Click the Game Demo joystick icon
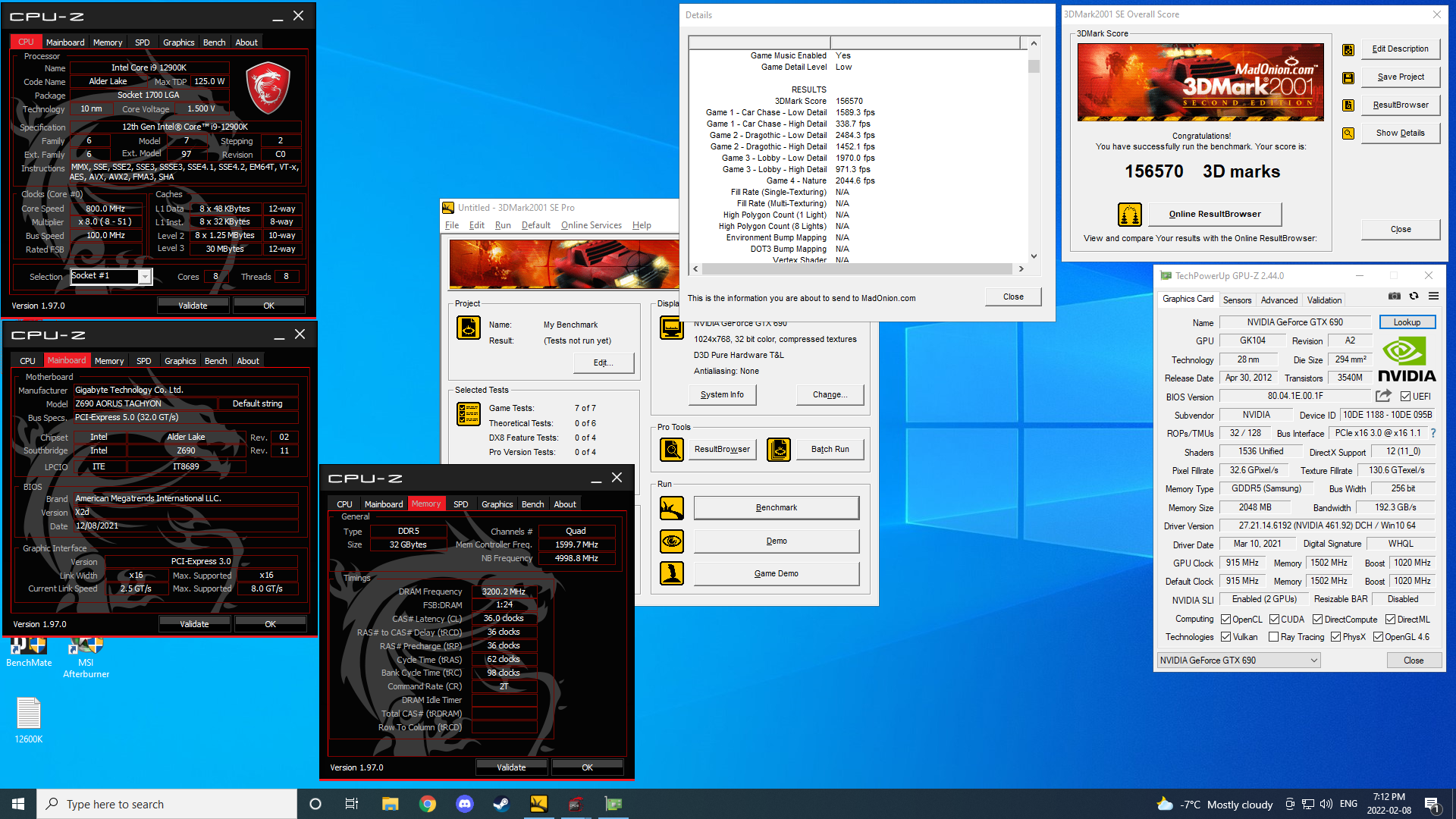 (x=672, y=574)
